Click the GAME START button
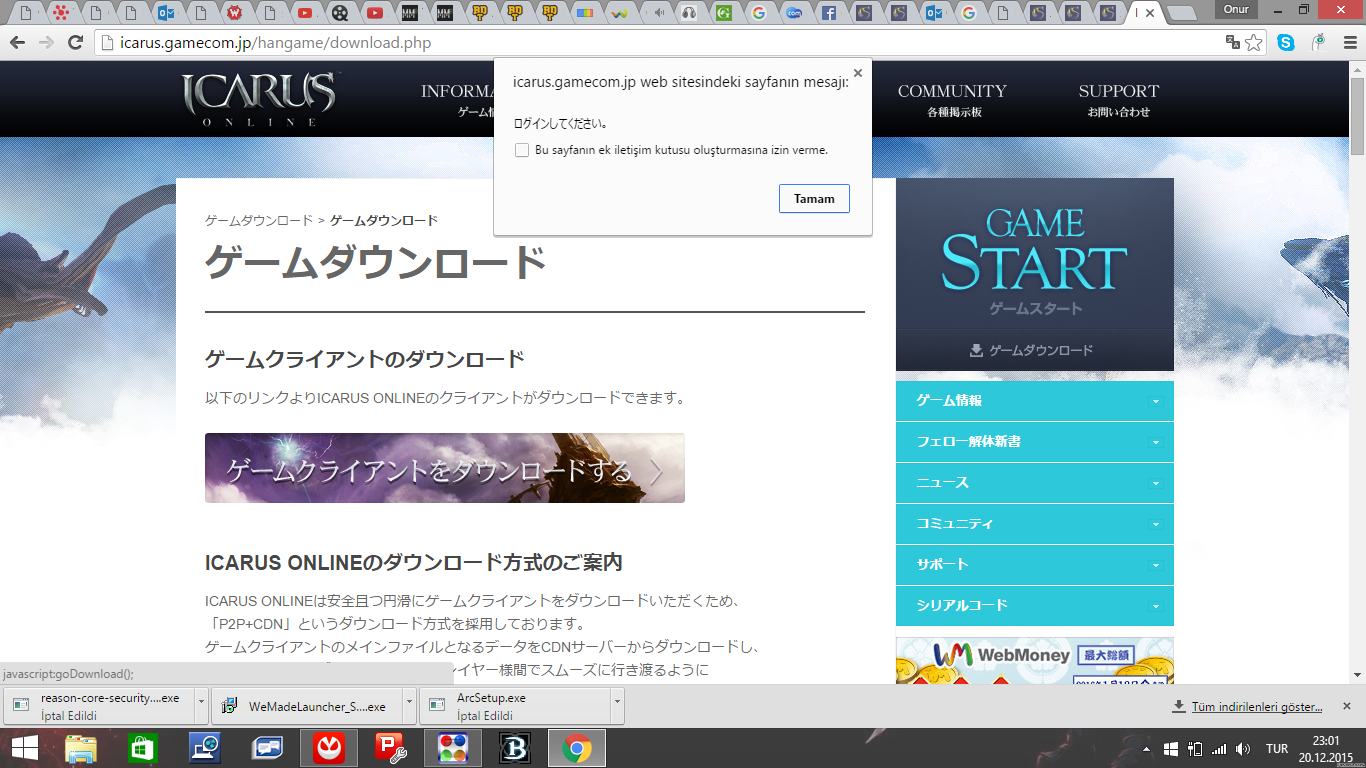This screenshot has width=1366, height=768. coord(1034,253)
